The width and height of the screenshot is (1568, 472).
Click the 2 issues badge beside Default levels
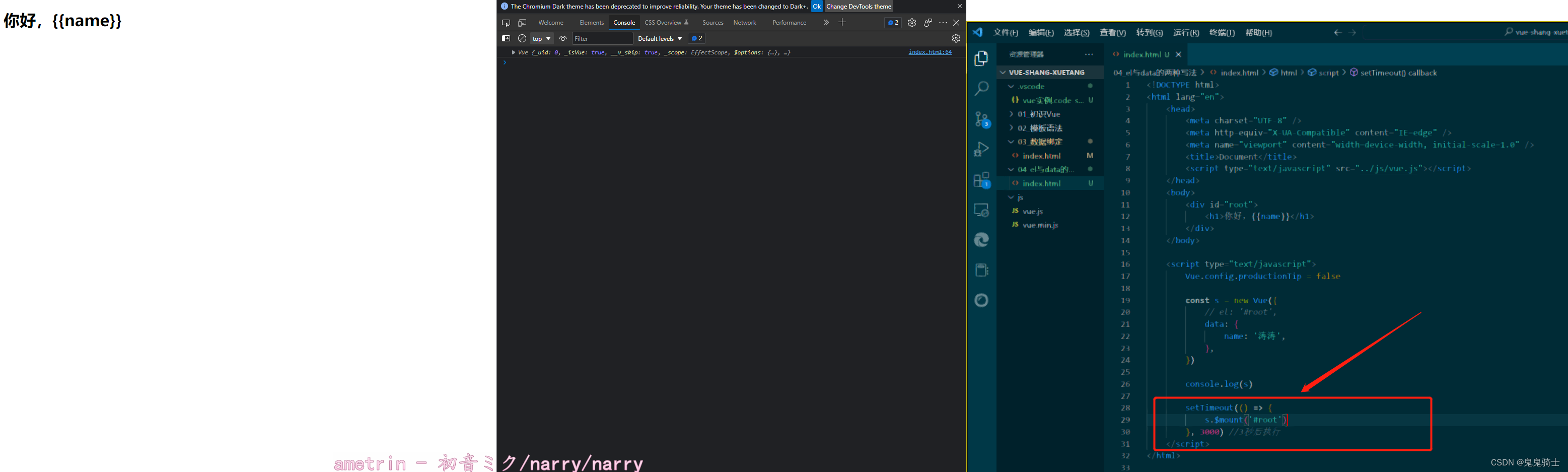[697, 38]
